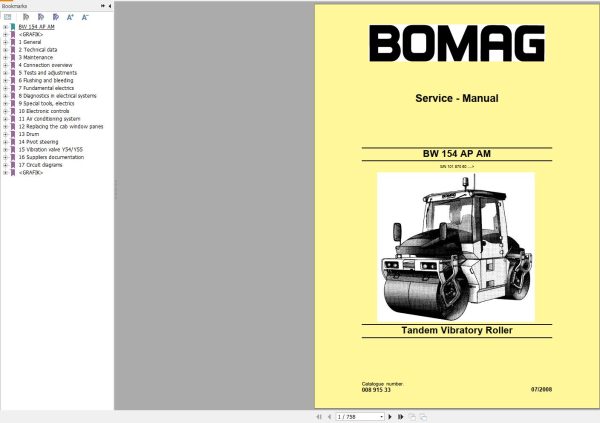
Task: Click the BOMAG logo on the cover page
Action: 457,43
